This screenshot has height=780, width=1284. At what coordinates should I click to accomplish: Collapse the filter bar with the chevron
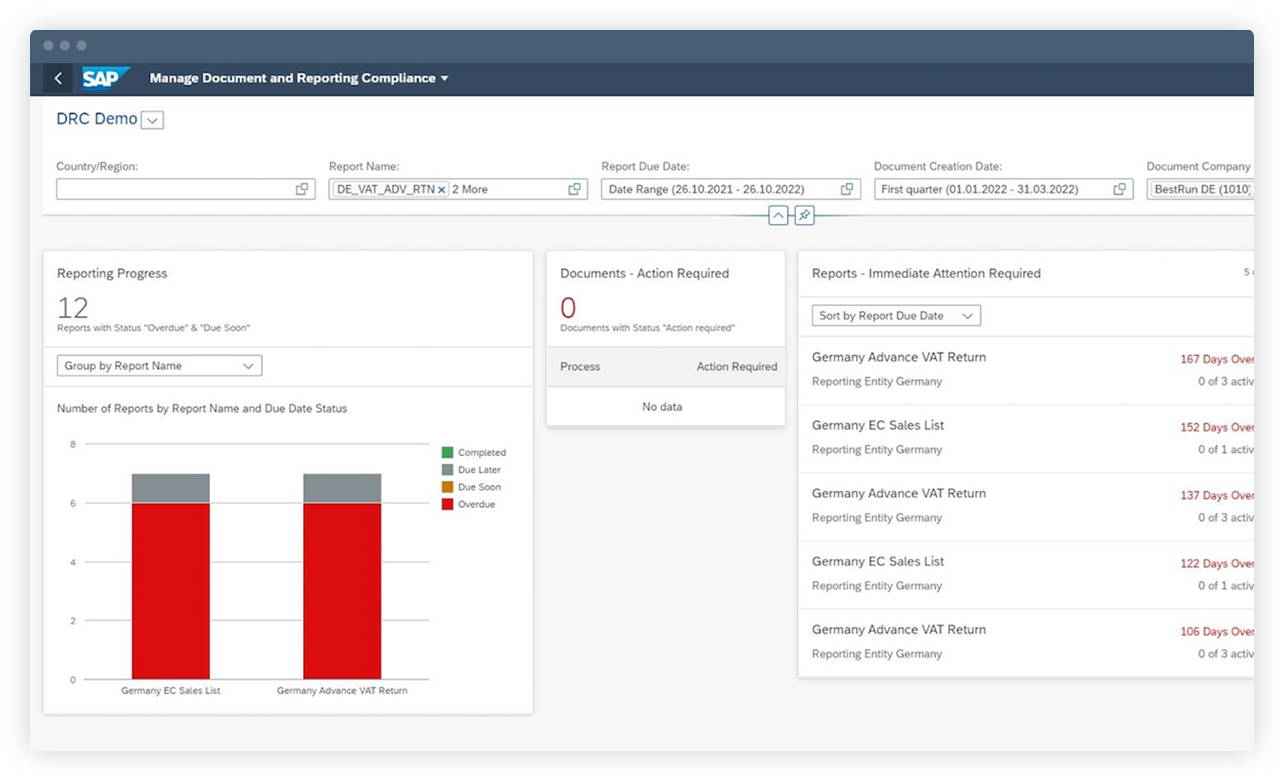pos(778,215)
